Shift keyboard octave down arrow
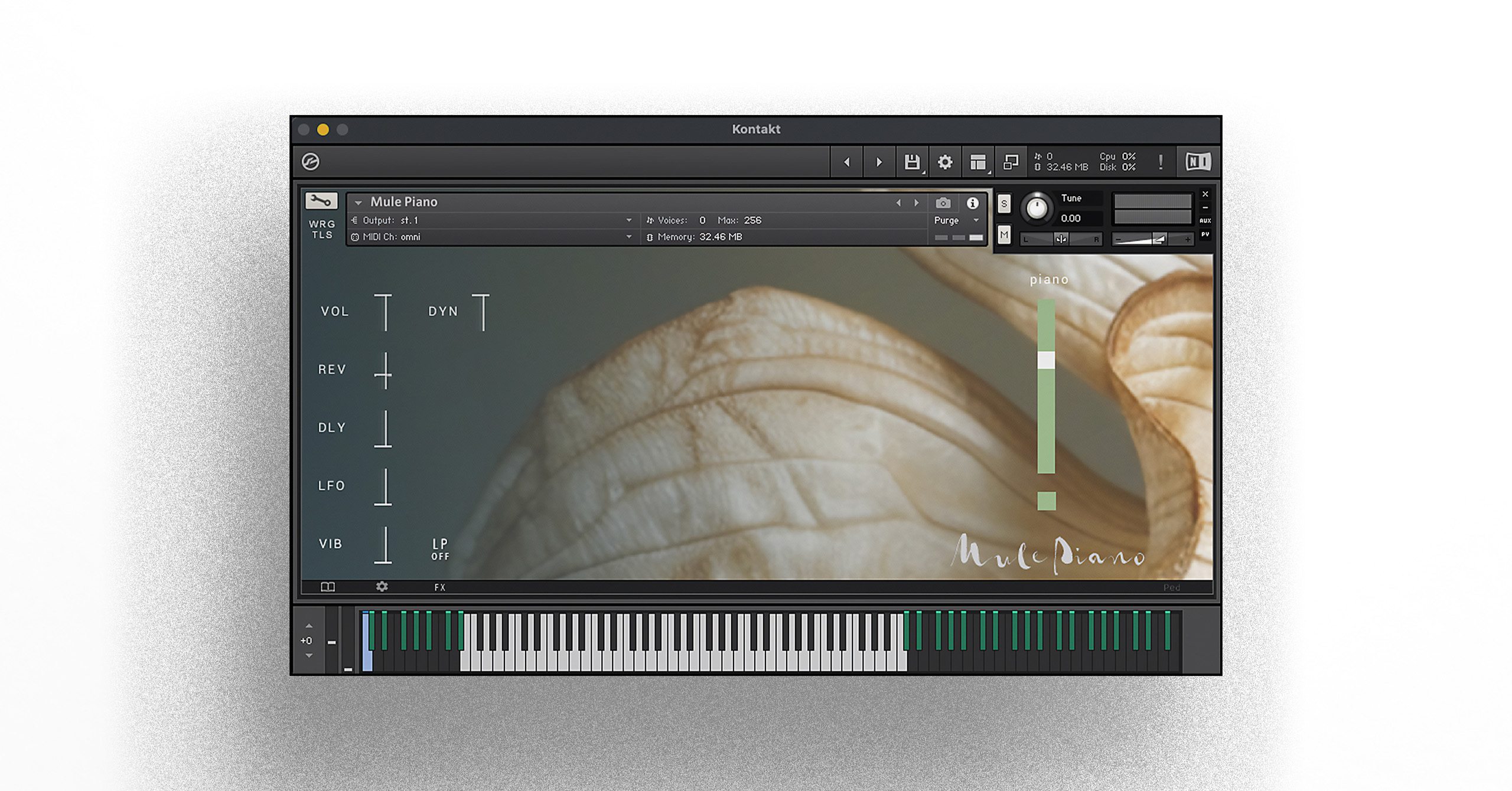The height and width of the screenshot is (791, 1512). (x=309, y=655)
